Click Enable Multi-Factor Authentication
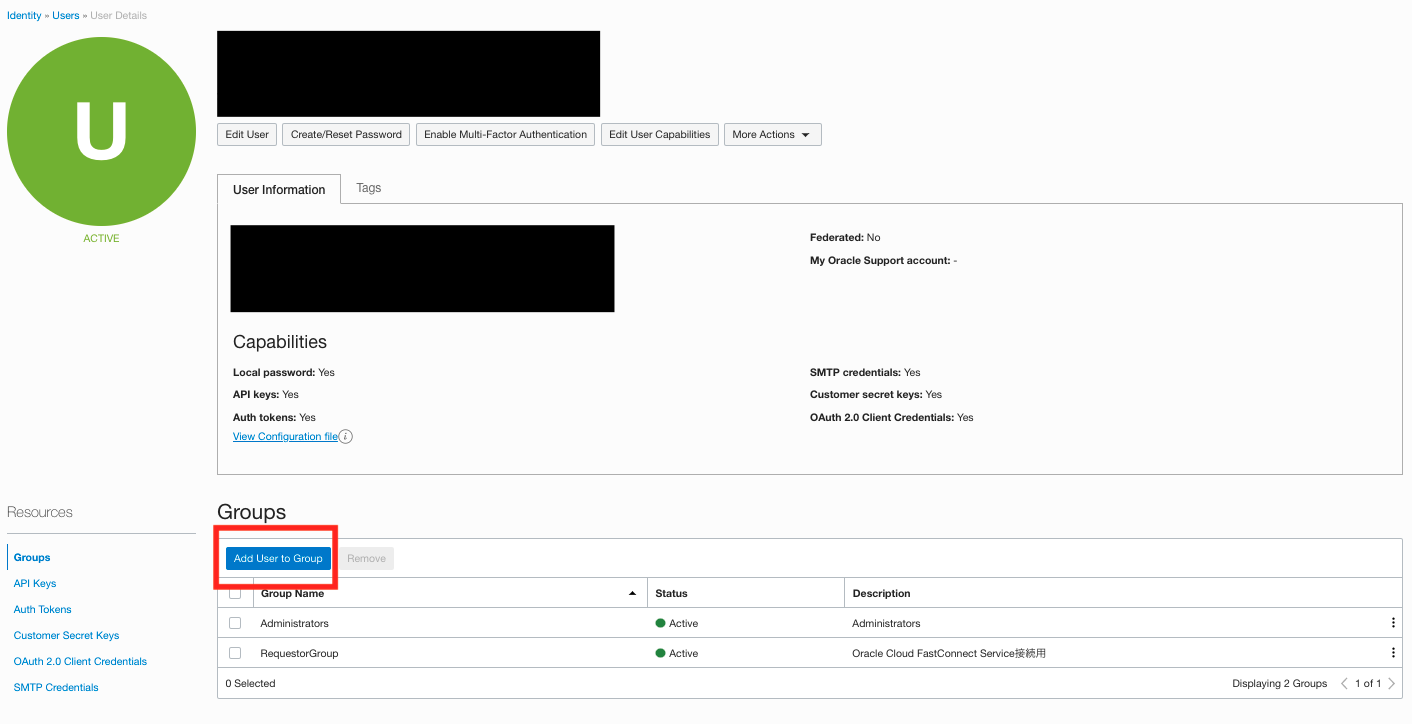1412x724 pixels. [505, 135]
